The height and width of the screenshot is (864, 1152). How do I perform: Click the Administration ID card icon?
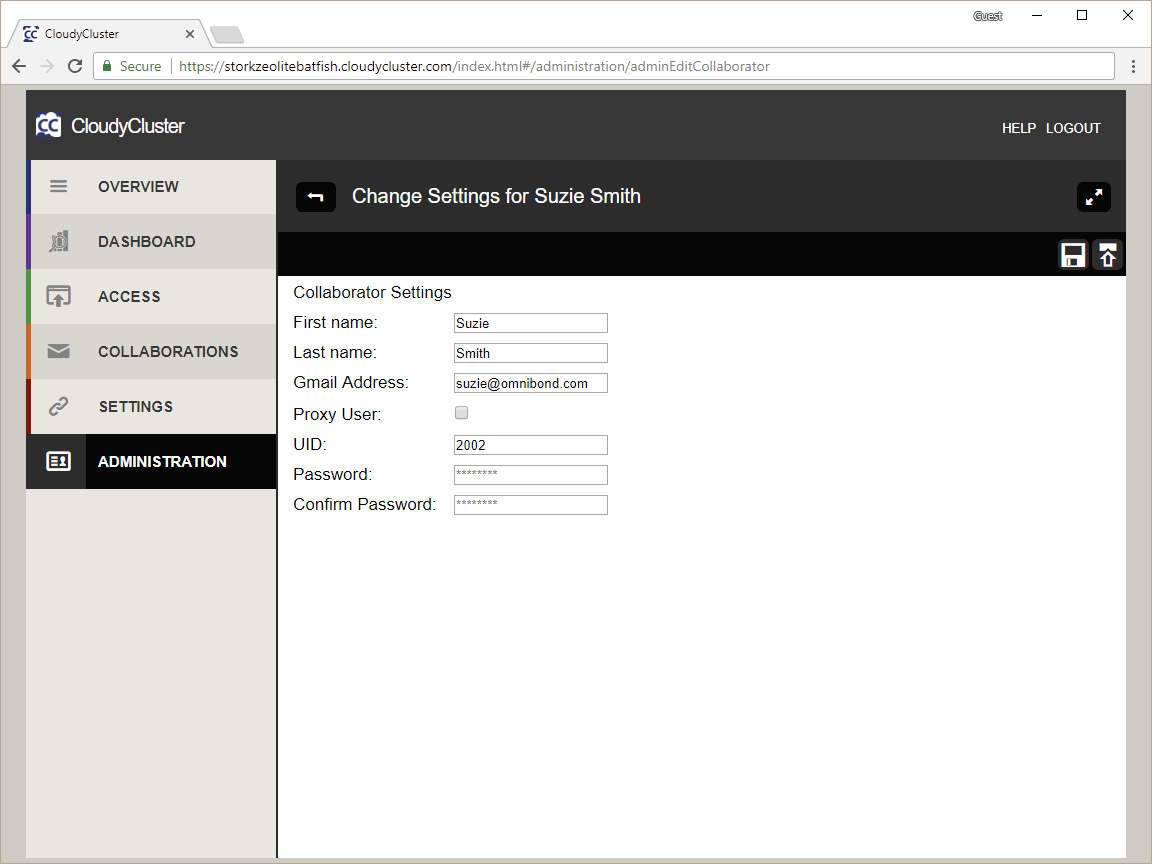tap(59, 461)
